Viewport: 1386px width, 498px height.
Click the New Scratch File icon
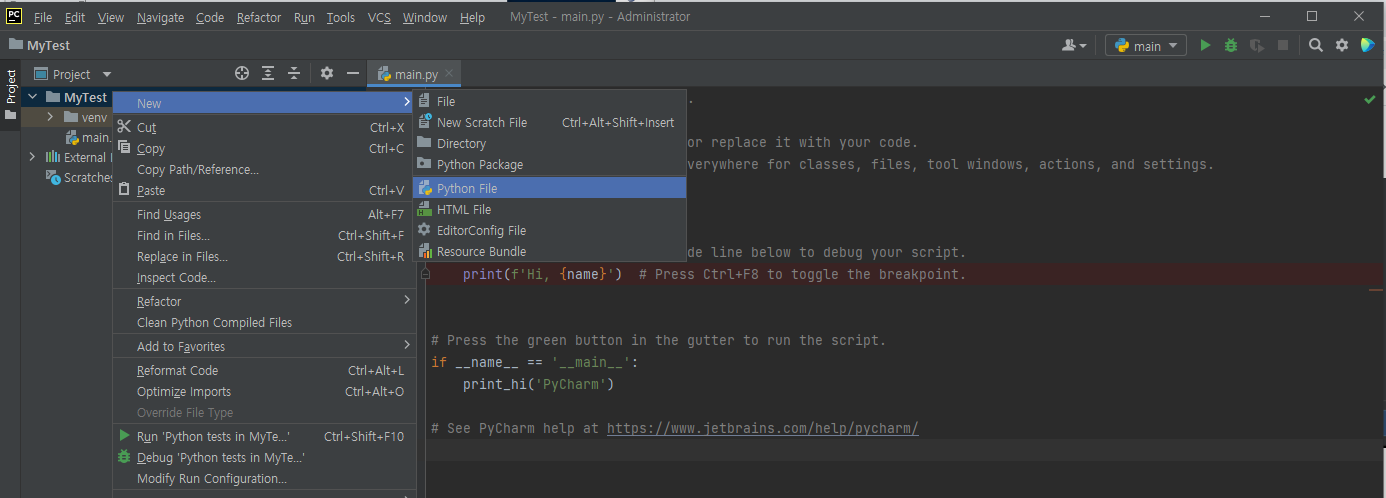[424, 122]
